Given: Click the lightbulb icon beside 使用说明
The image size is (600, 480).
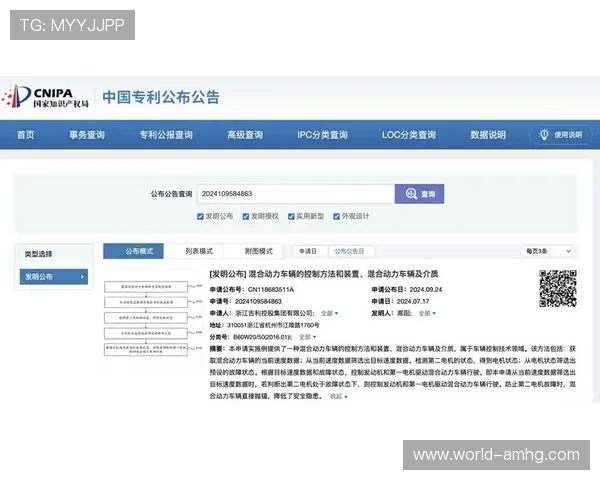Looking at the screenshot, I should pos(544,135).
